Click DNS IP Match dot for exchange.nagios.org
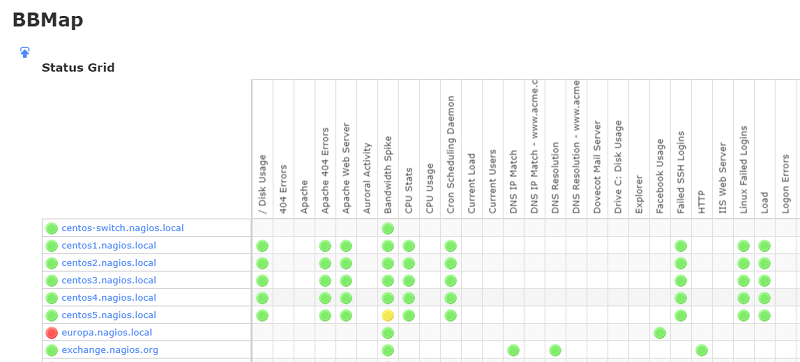 click(x=513, y=350)
